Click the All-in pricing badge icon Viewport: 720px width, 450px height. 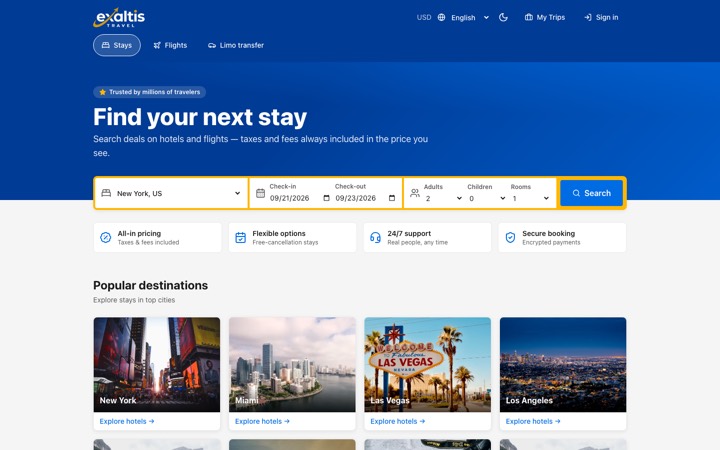point(106,237)
